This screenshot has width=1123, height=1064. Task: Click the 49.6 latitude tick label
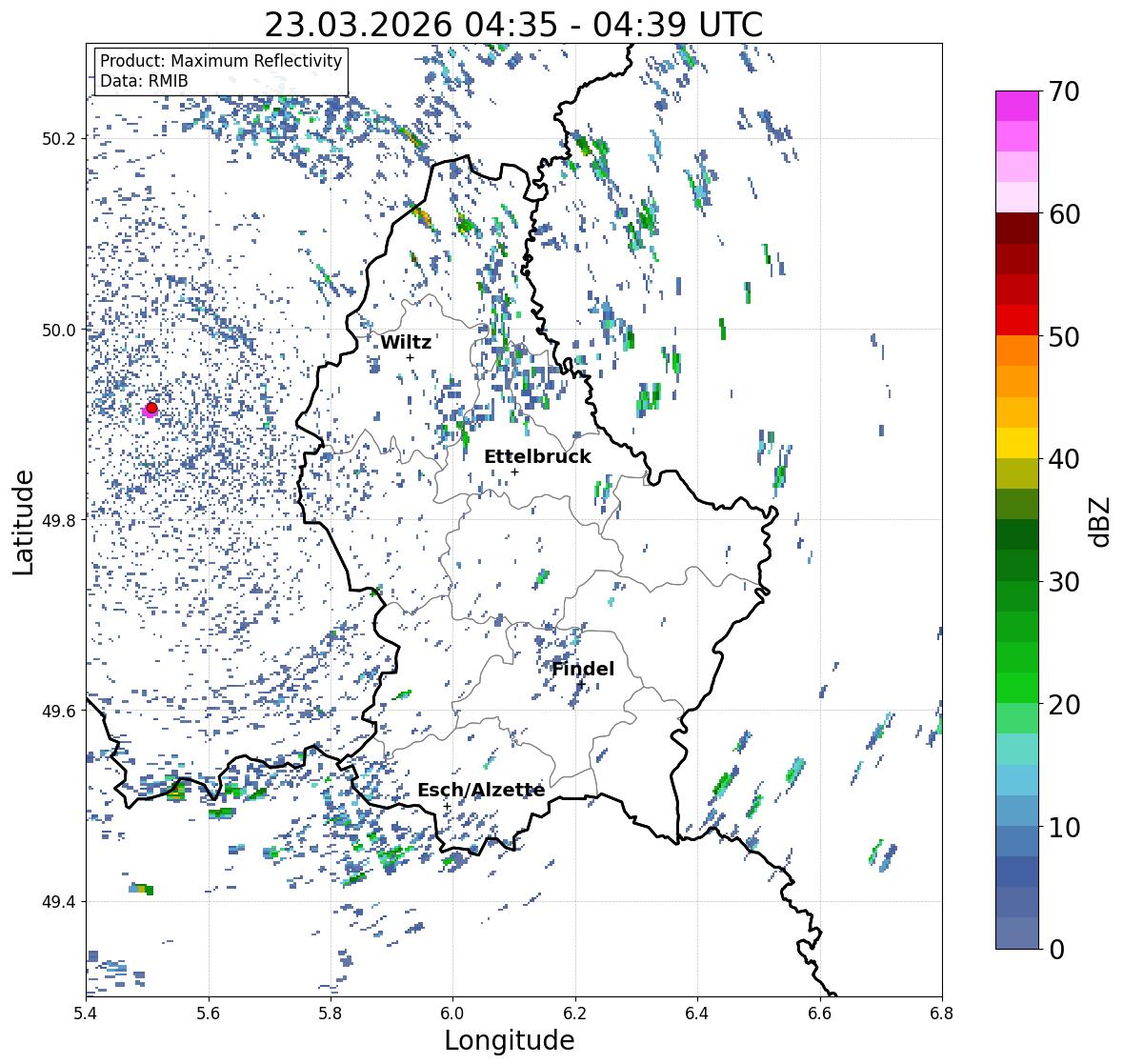pos(59,711)
